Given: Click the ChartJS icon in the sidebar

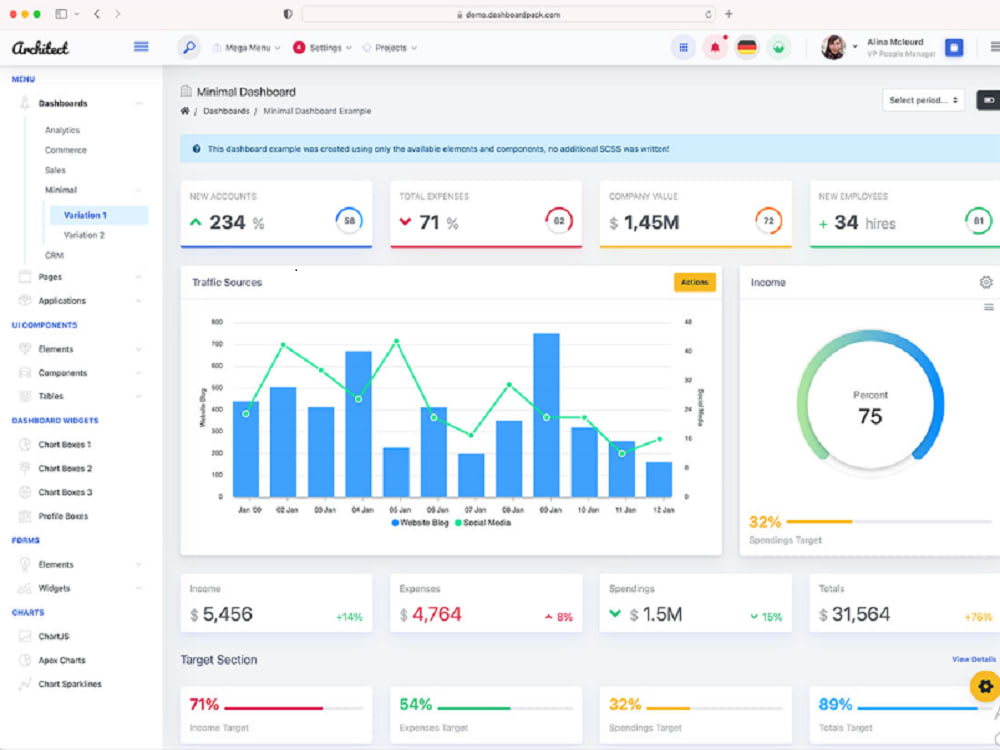Looking at the screenshot, I should [x=25, y=636].
